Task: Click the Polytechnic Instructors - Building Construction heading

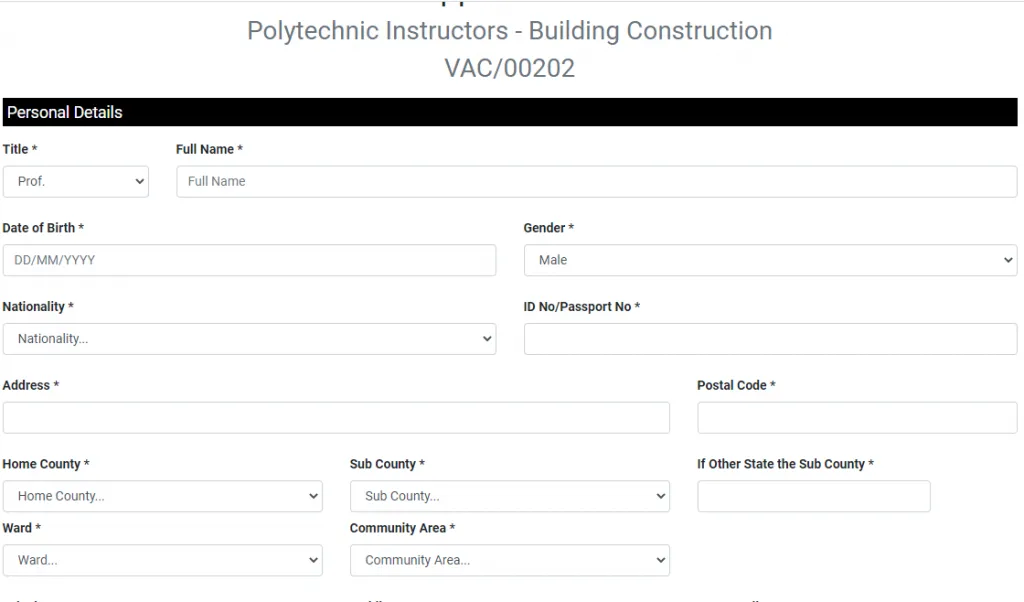Action: coord(509,31)
